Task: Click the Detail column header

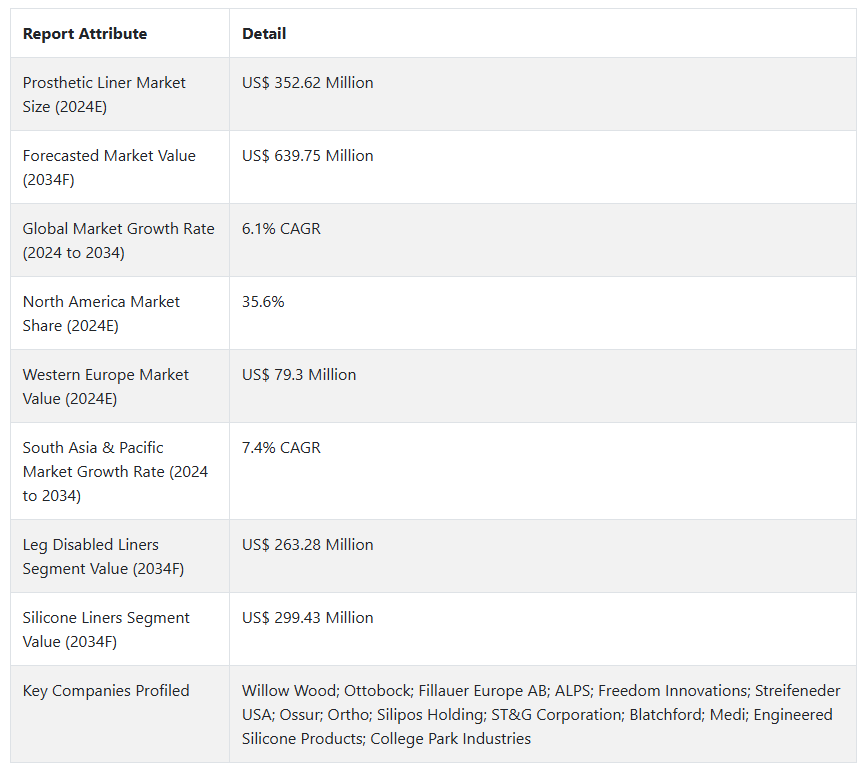Action: tap(264, 34)
